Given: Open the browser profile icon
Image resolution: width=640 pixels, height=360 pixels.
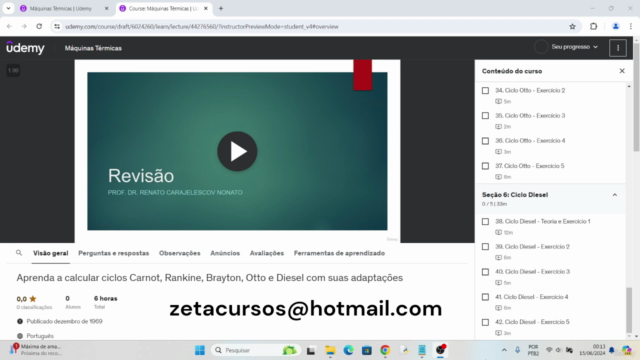Looking at the screenshot, I should (616, 27).
